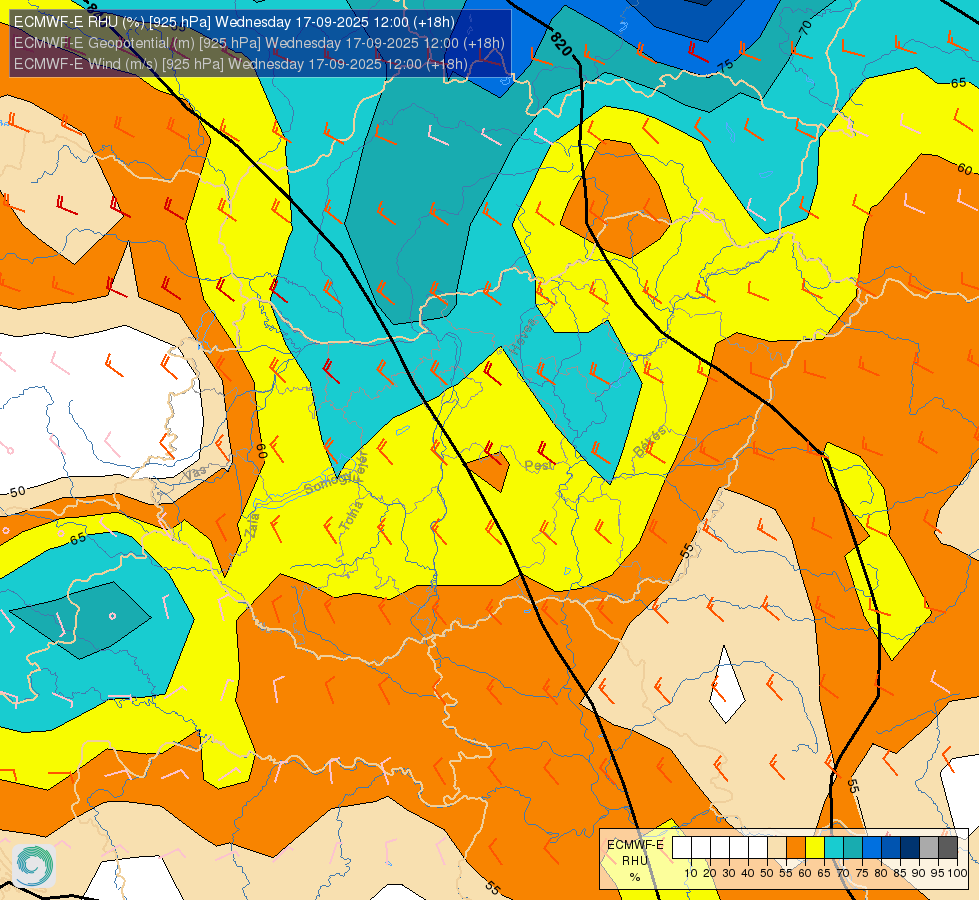Click the 'Békés' county label

649,442
